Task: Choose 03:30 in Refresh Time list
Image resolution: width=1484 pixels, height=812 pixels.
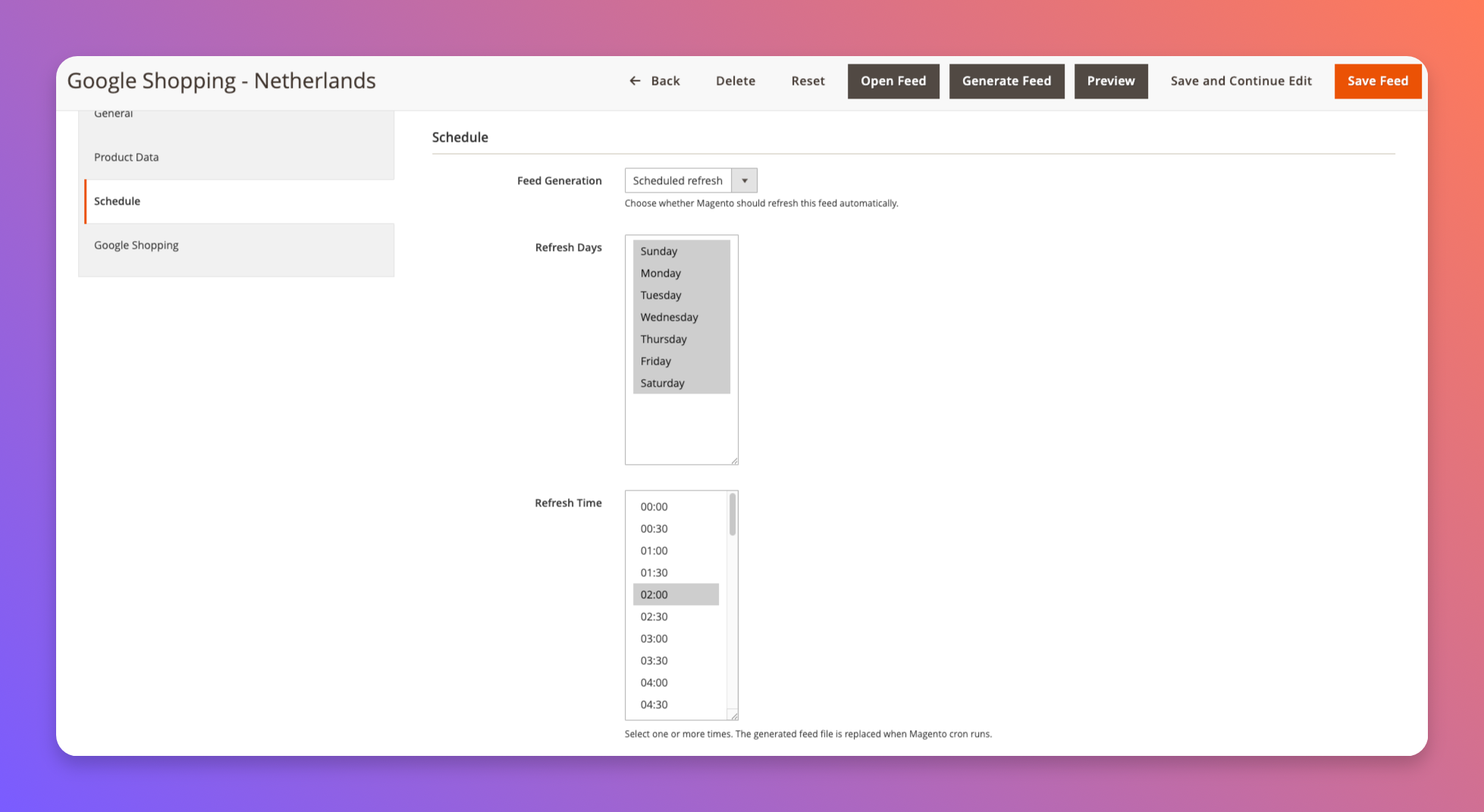Action: (x=676, y=660)
